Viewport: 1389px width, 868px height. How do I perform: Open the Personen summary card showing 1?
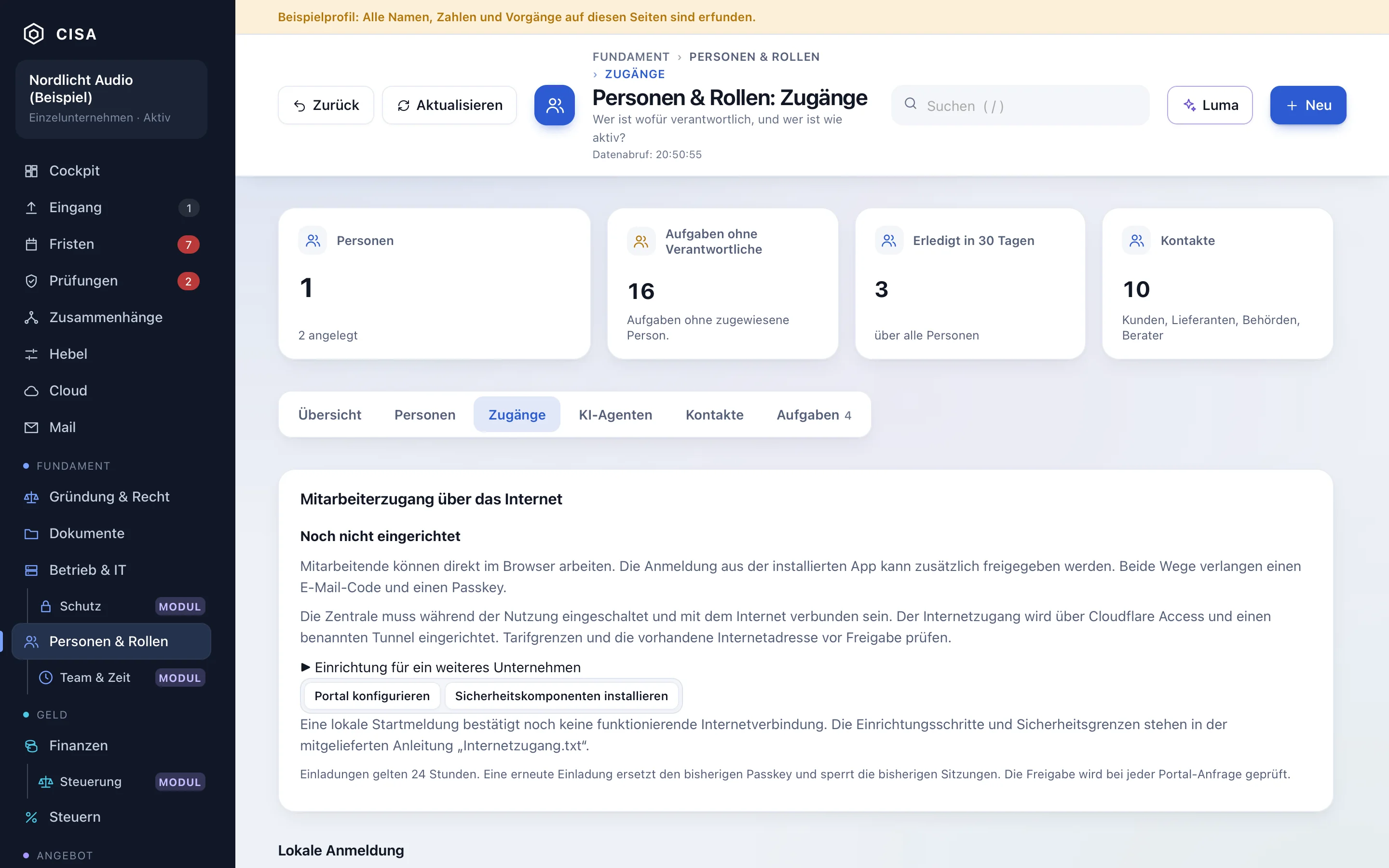(435, 284)
